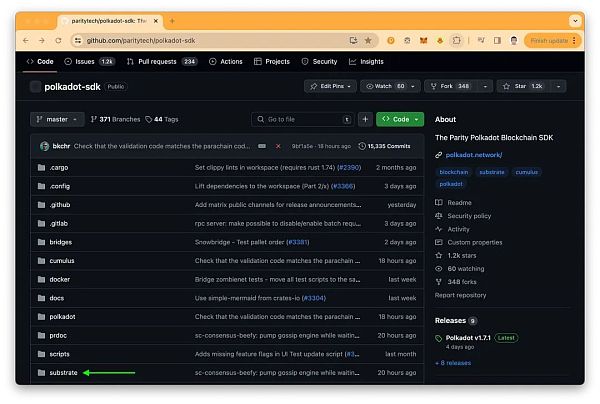Click bkchr's avatar in latest commit
The image size is (600, 404).
pyautogui.click(x=44, y=145)
